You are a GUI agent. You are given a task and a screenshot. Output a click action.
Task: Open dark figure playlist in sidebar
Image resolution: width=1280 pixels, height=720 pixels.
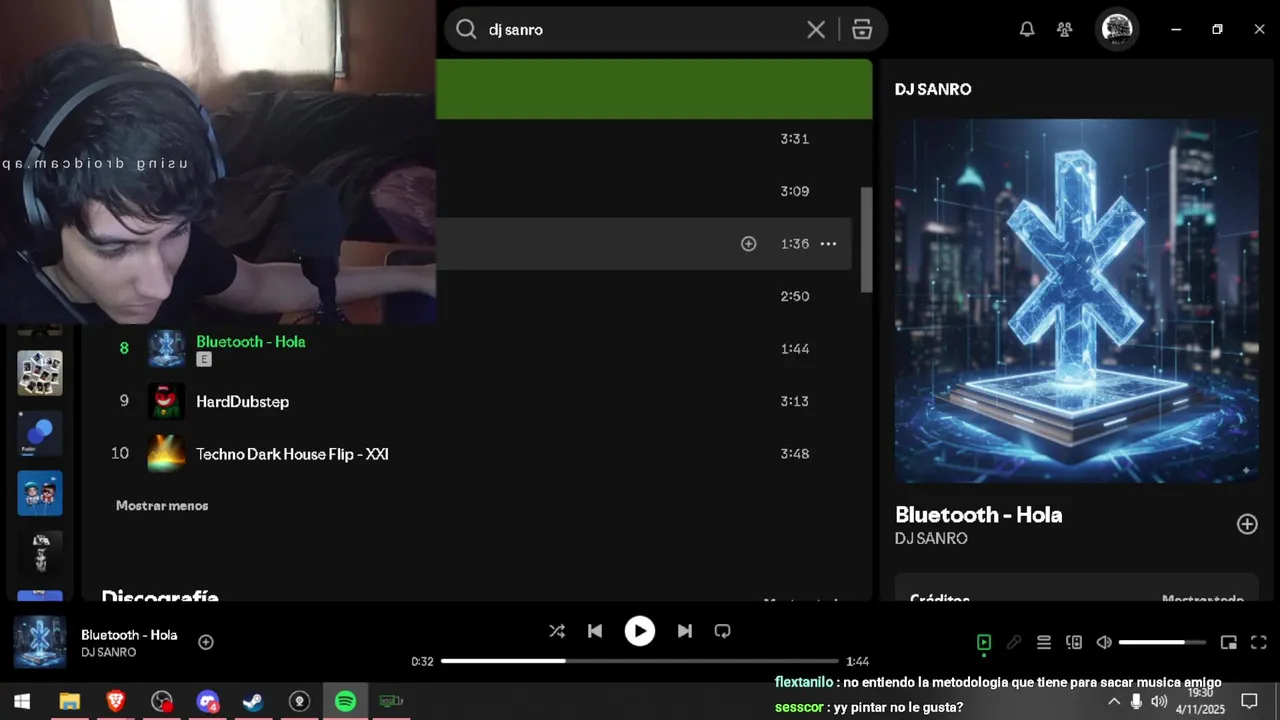[40, 553]
